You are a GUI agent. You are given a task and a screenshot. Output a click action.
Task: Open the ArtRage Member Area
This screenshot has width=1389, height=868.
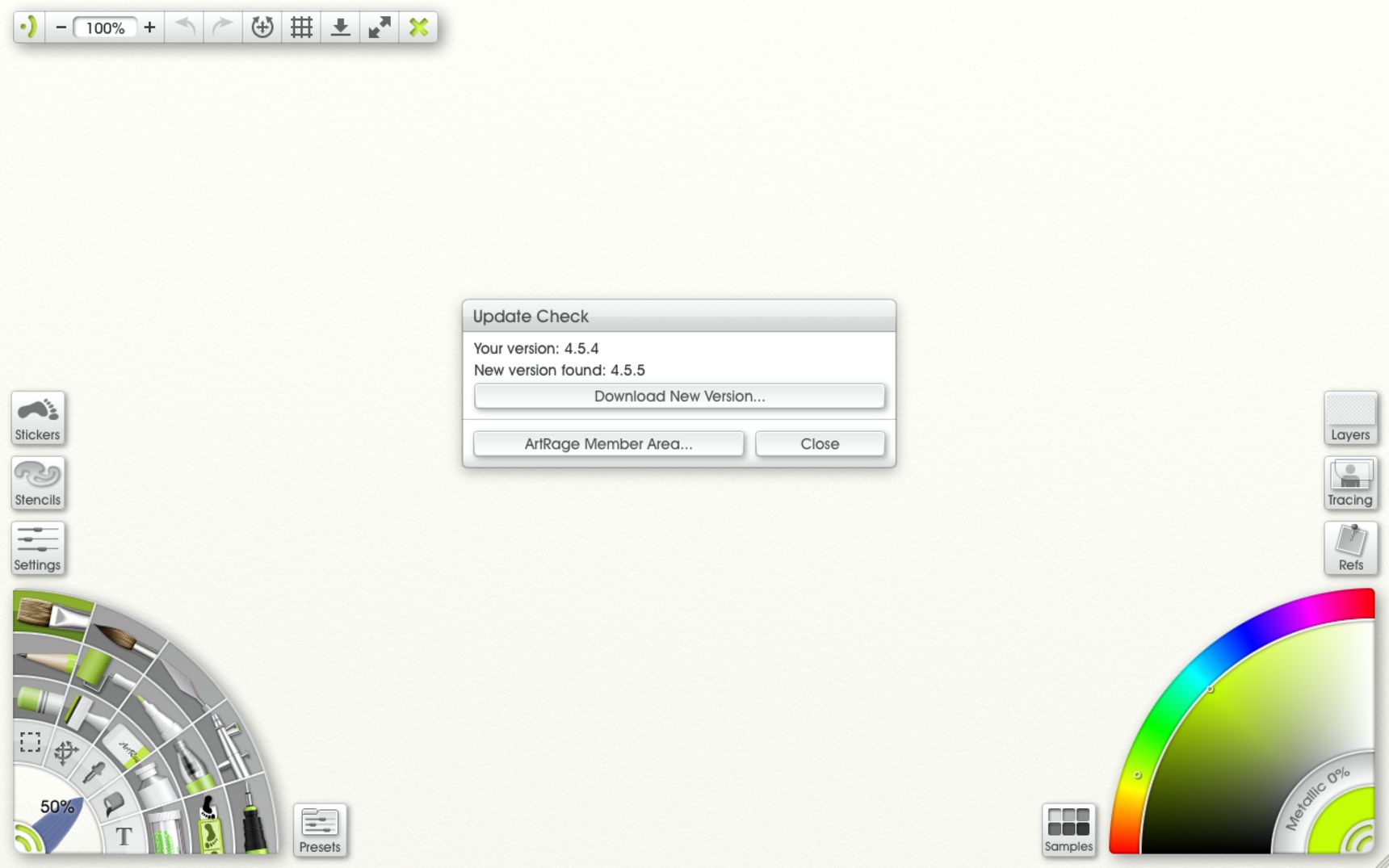click(x=609, y=444)
